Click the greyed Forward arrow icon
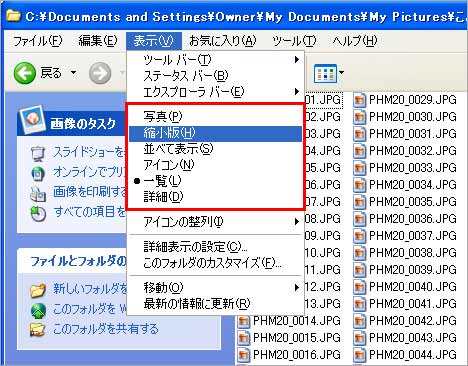 pos(100,73)
